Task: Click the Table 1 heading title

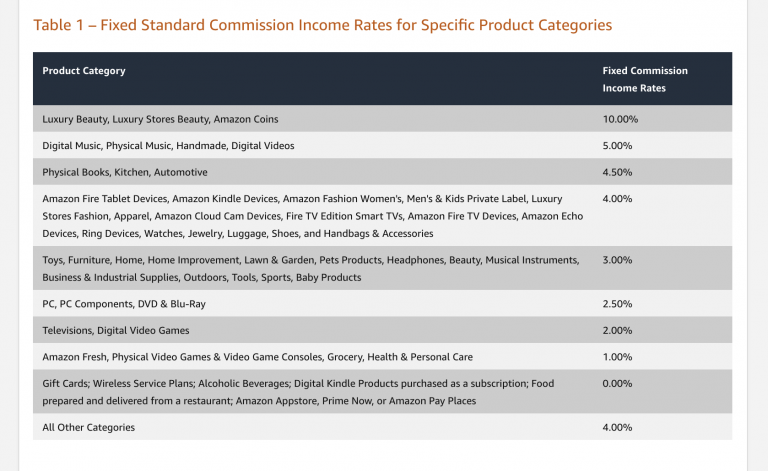Action: click(x=322, y=24)
